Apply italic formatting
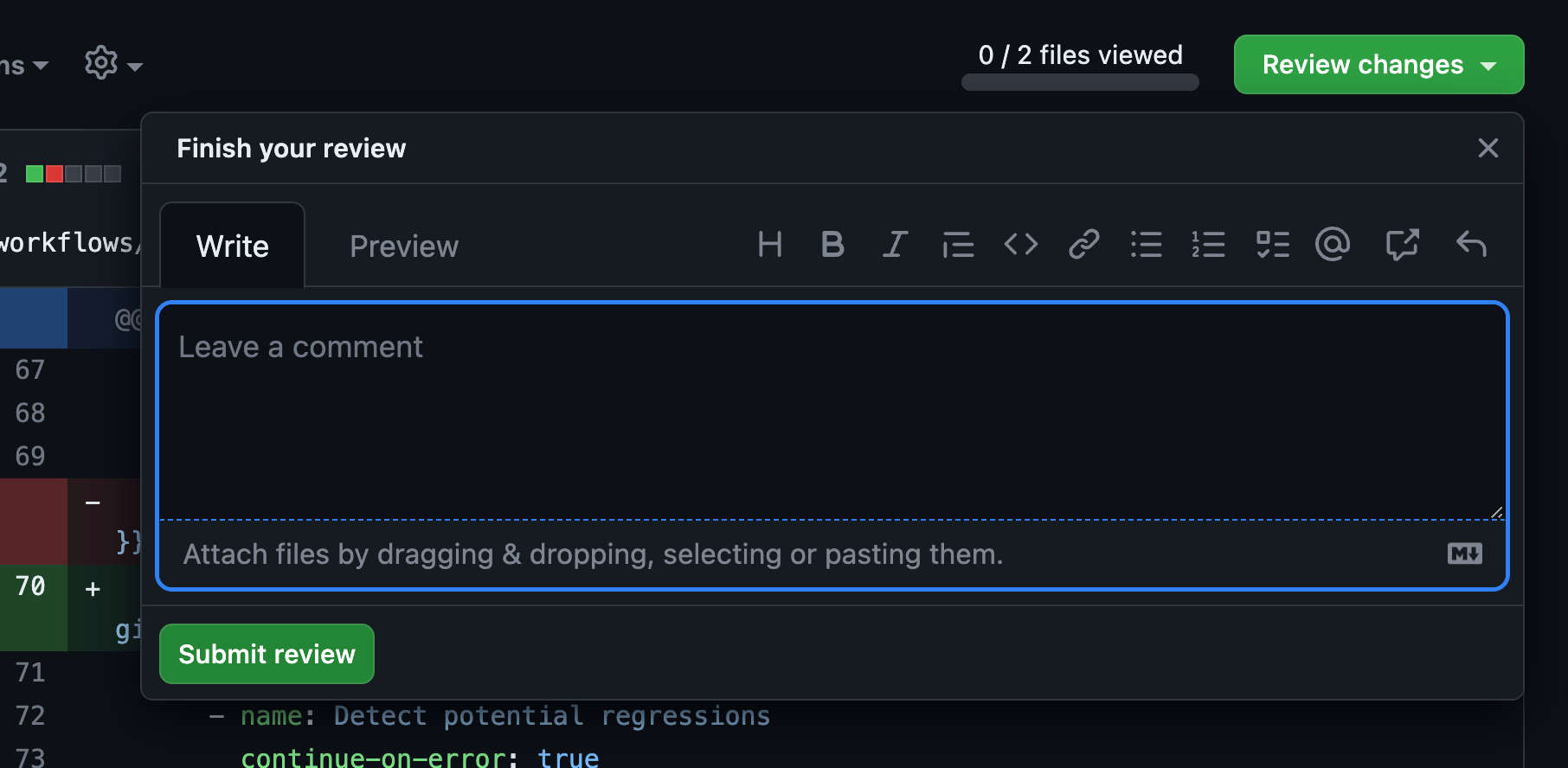This screenshot has height=768, width=1568. pyautogui.click(x=894, y=244)
